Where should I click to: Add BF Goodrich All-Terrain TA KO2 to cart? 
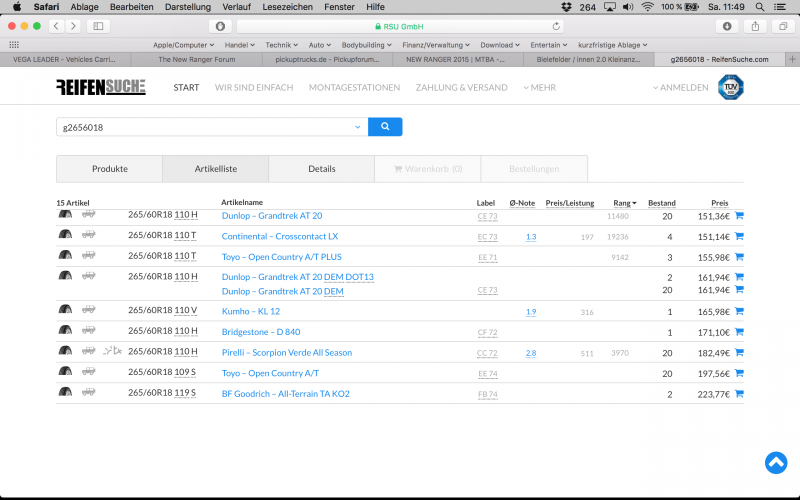tap(739, 394)
